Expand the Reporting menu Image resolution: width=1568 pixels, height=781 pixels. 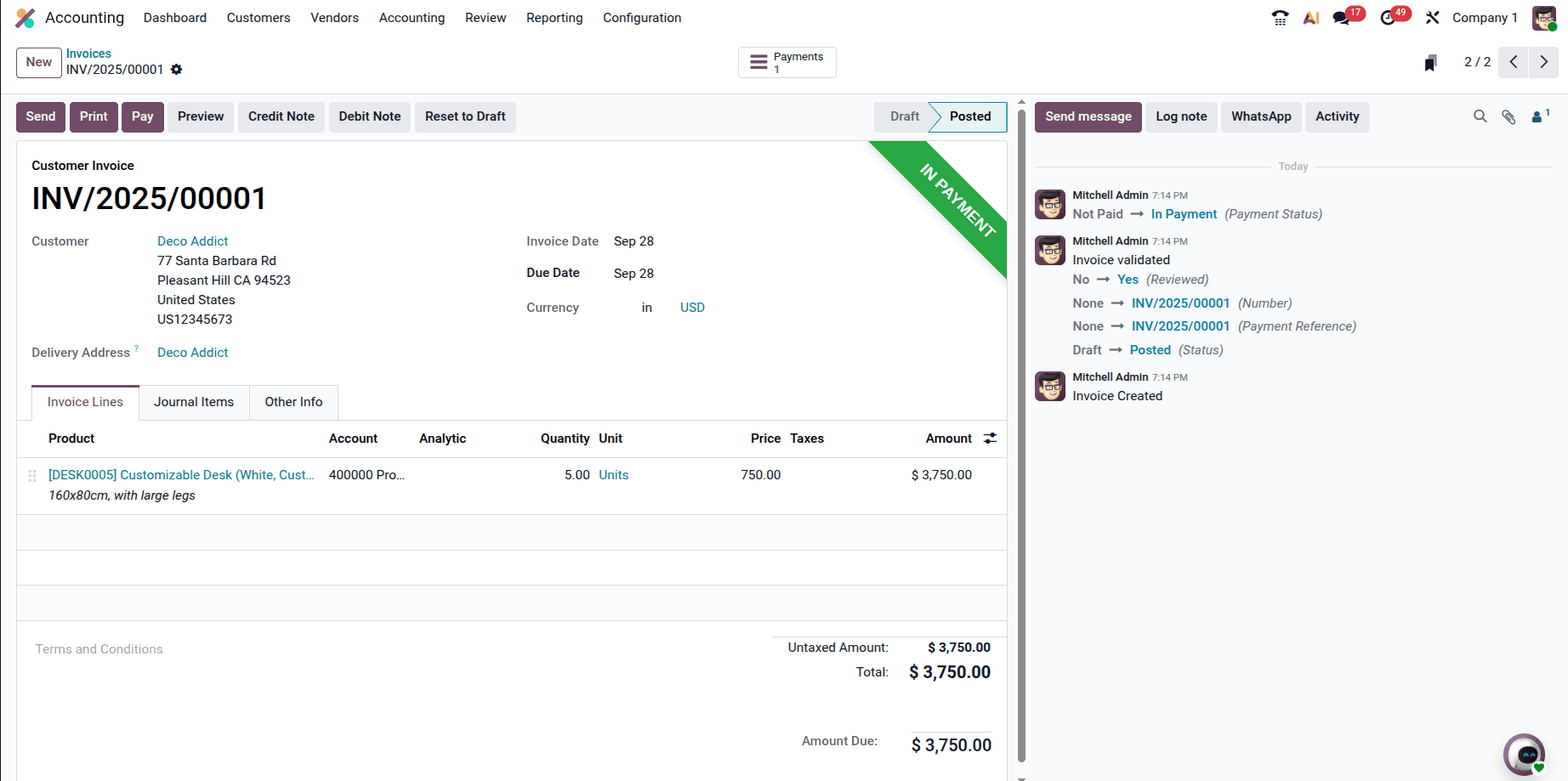tap(554, 18)
